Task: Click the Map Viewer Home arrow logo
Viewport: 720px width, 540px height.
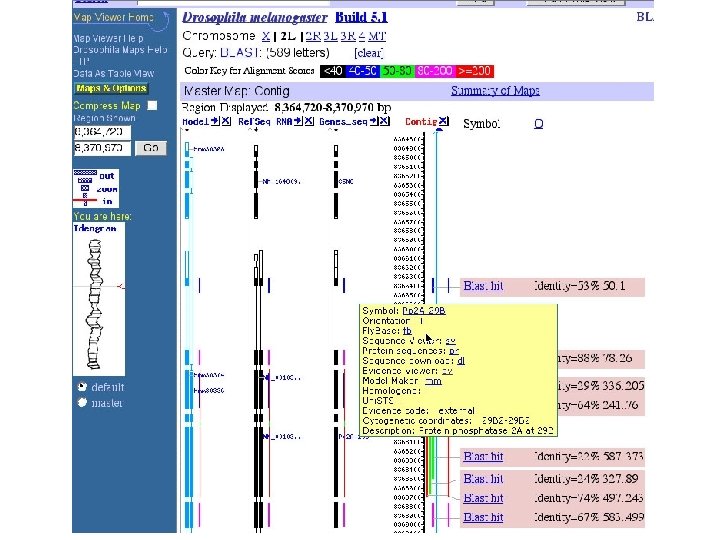Action: click(x=161, y=20)
